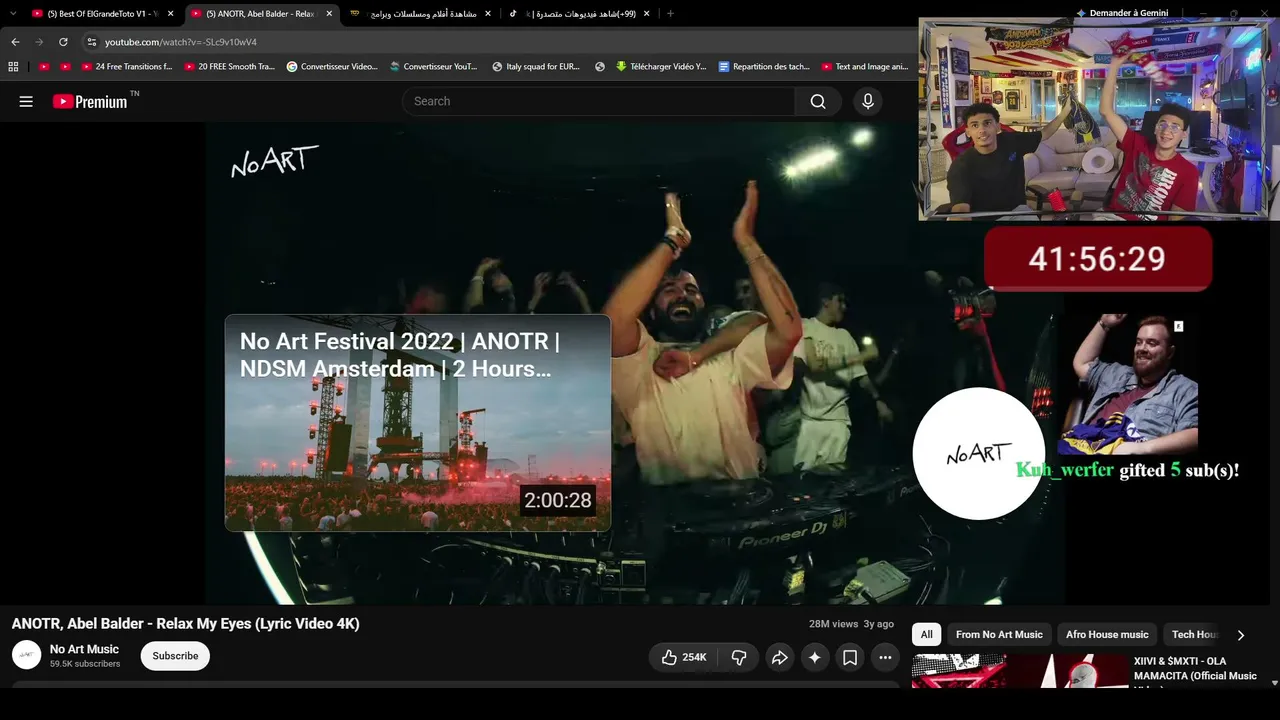Select From No Art Music chip
Image resolution: width=1280 pixels, height=720 pixels.
(x=999, y=635)
